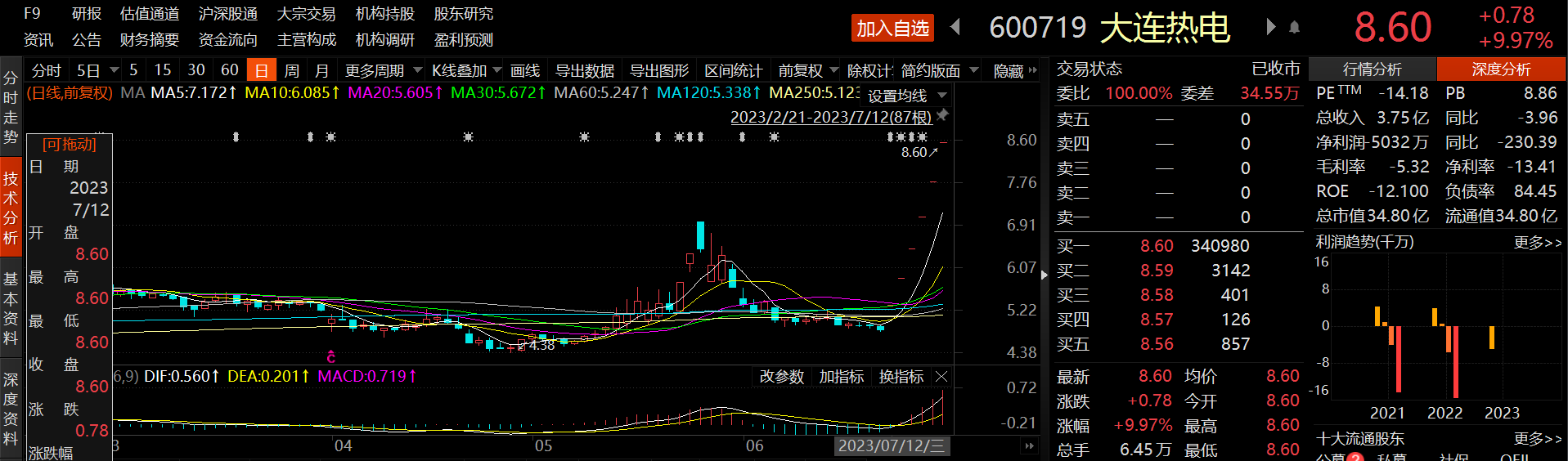Click date label 2023/07/12/三 on timeline

pyautogui.click(x=892, y=445)
